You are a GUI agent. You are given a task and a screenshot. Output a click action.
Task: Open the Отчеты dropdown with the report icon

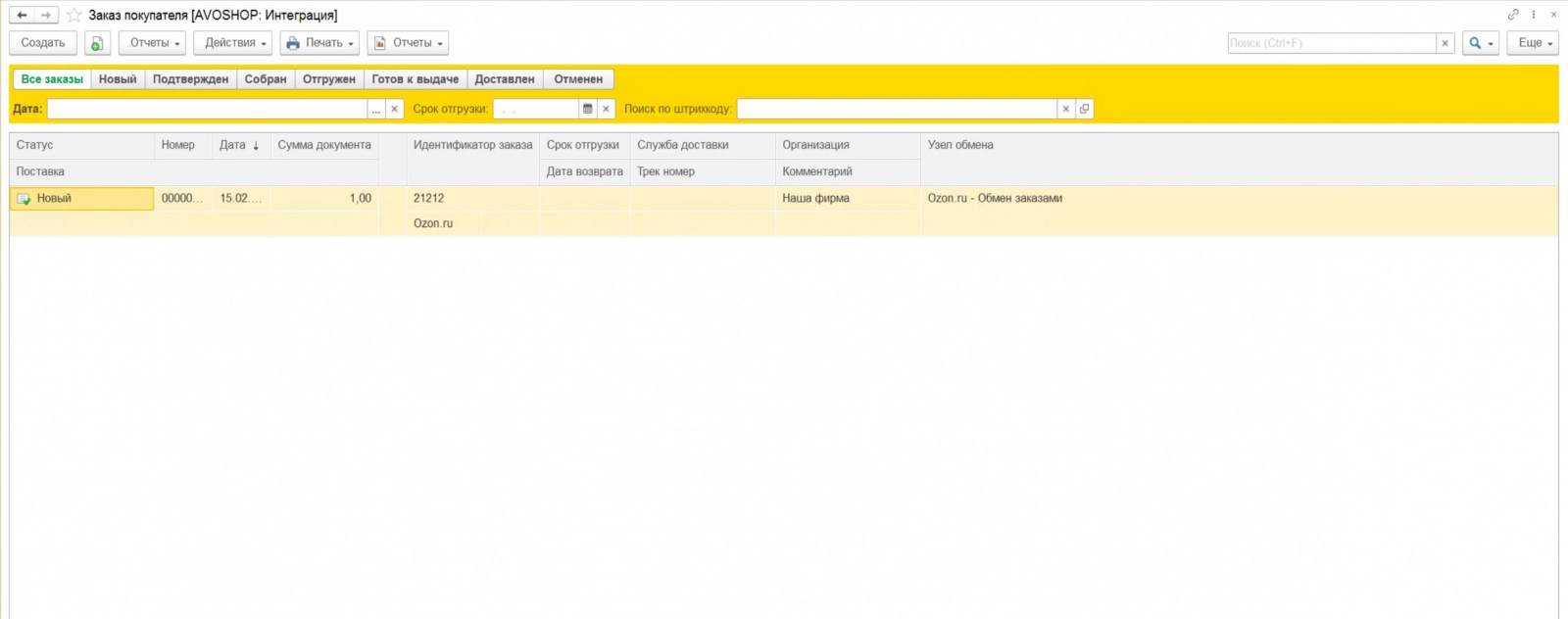click(x=408, y=43)
